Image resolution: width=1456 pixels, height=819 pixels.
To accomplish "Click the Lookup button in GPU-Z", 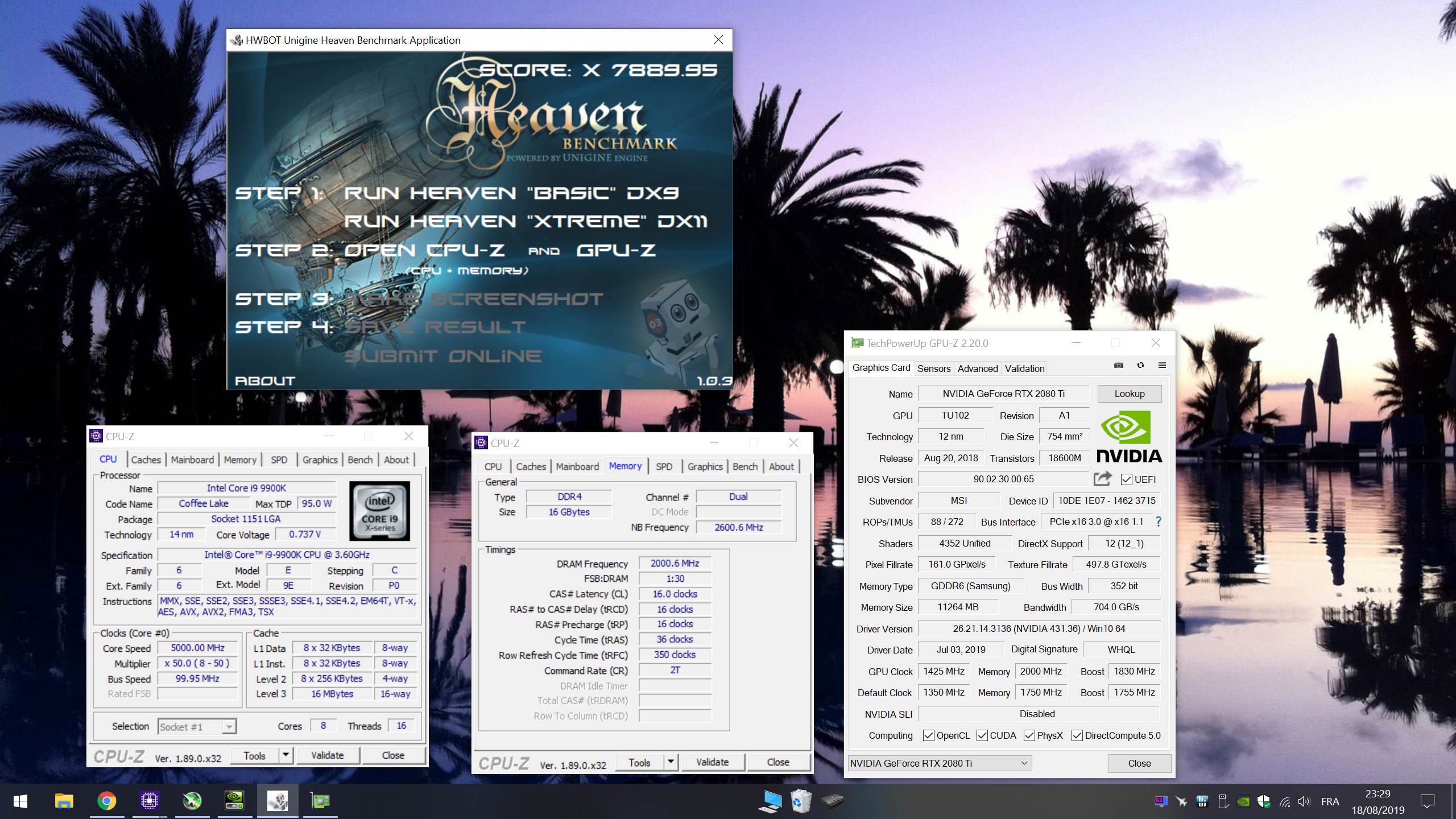I will click(x=1129, y=394).
